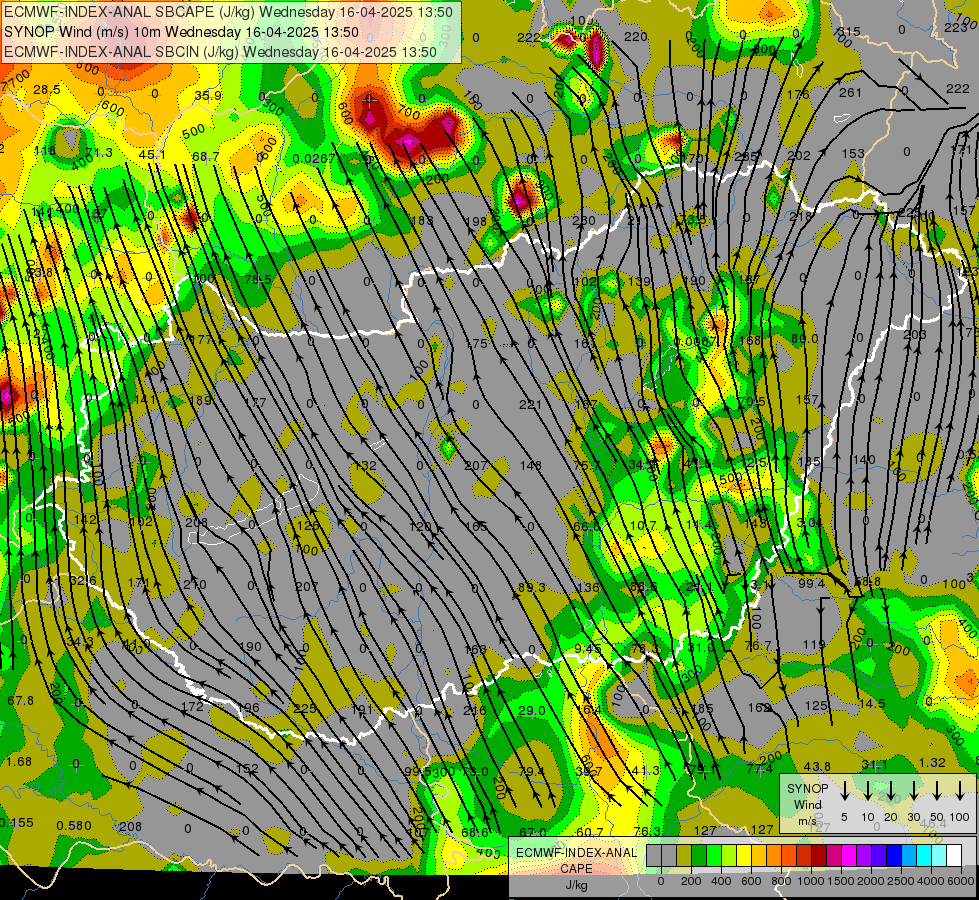Pick the dark green swatch in the CAPE legend

699,856
